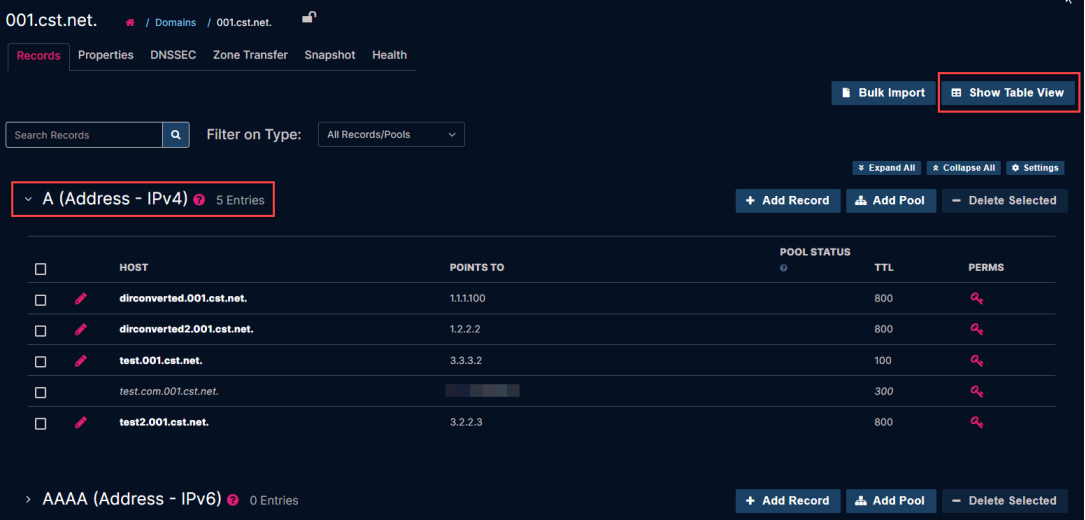Click the Pool Status help icon
Viewport: 1085px width, 520px height.
tap(783, 268)
